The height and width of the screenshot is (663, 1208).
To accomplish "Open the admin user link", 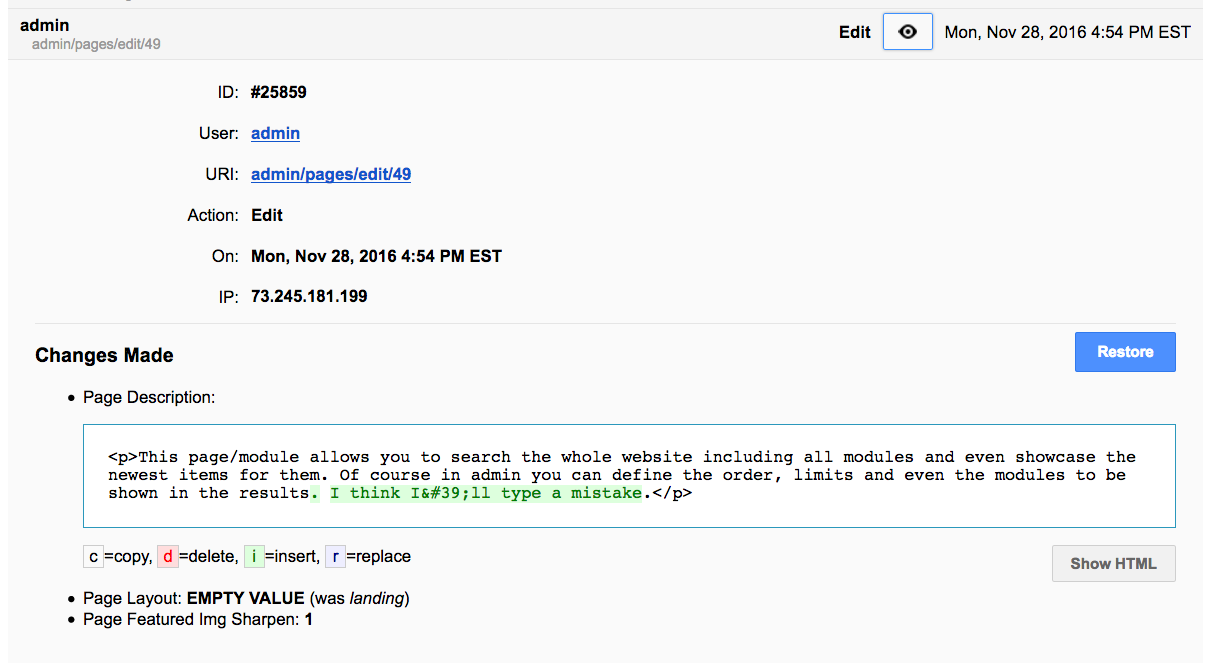I will (275, 133).
